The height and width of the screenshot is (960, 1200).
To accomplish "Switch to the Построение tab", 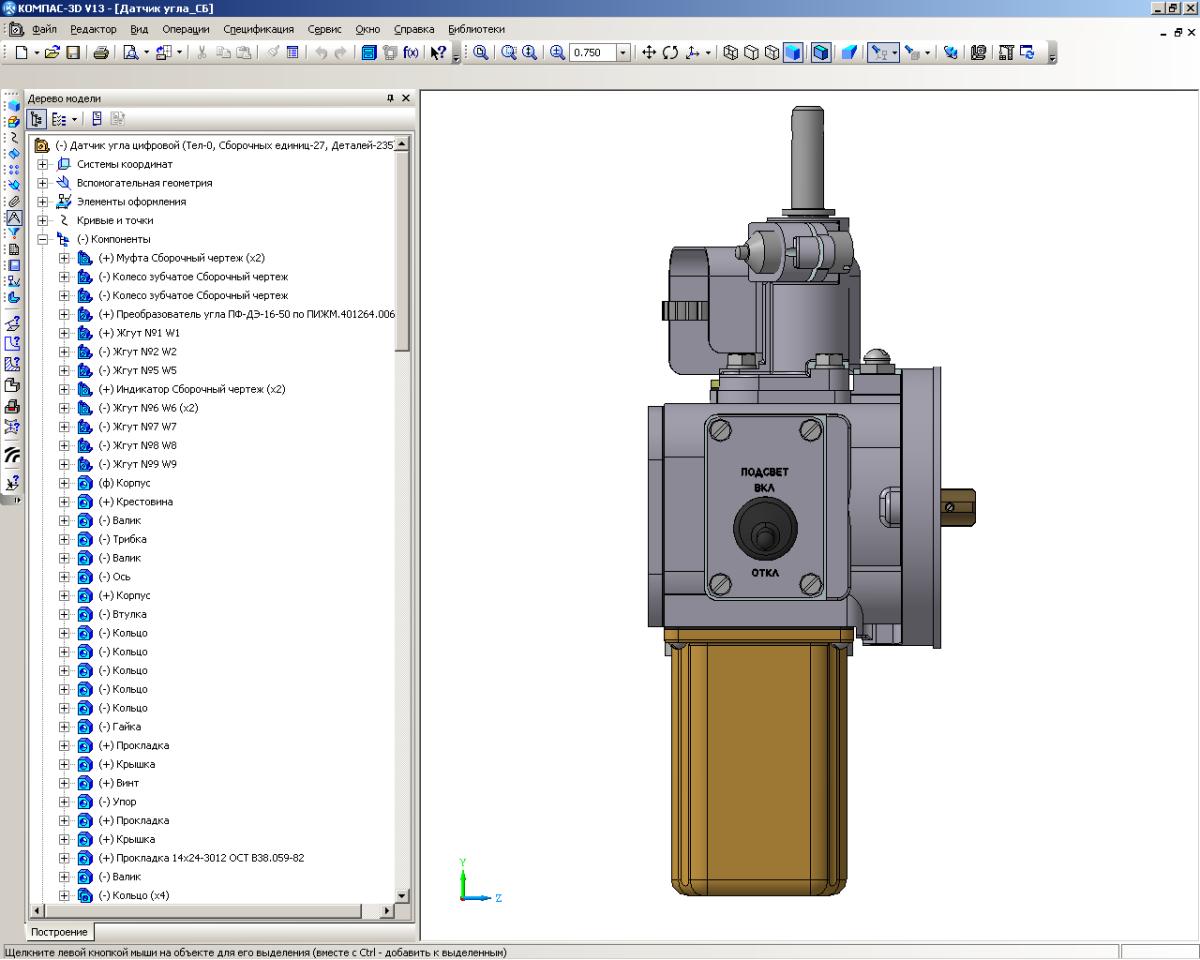I will click(x=60, y=932).
